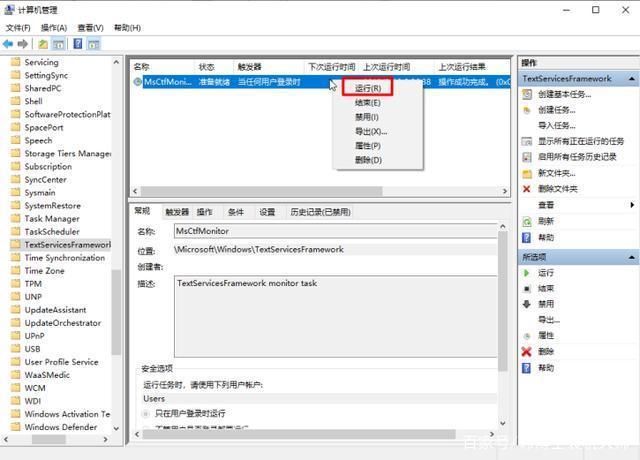Screen dimensions: 640x460
Task: Click the 创建基本任务 icon in actions pane
Action: (x=527, y=94)
